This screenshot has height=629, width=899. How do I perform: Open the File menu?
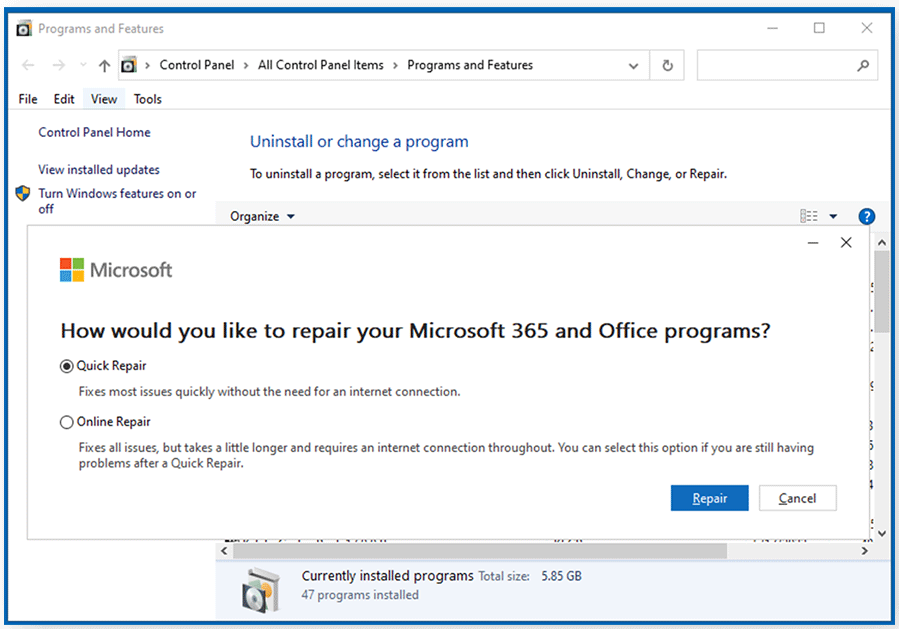28,99
